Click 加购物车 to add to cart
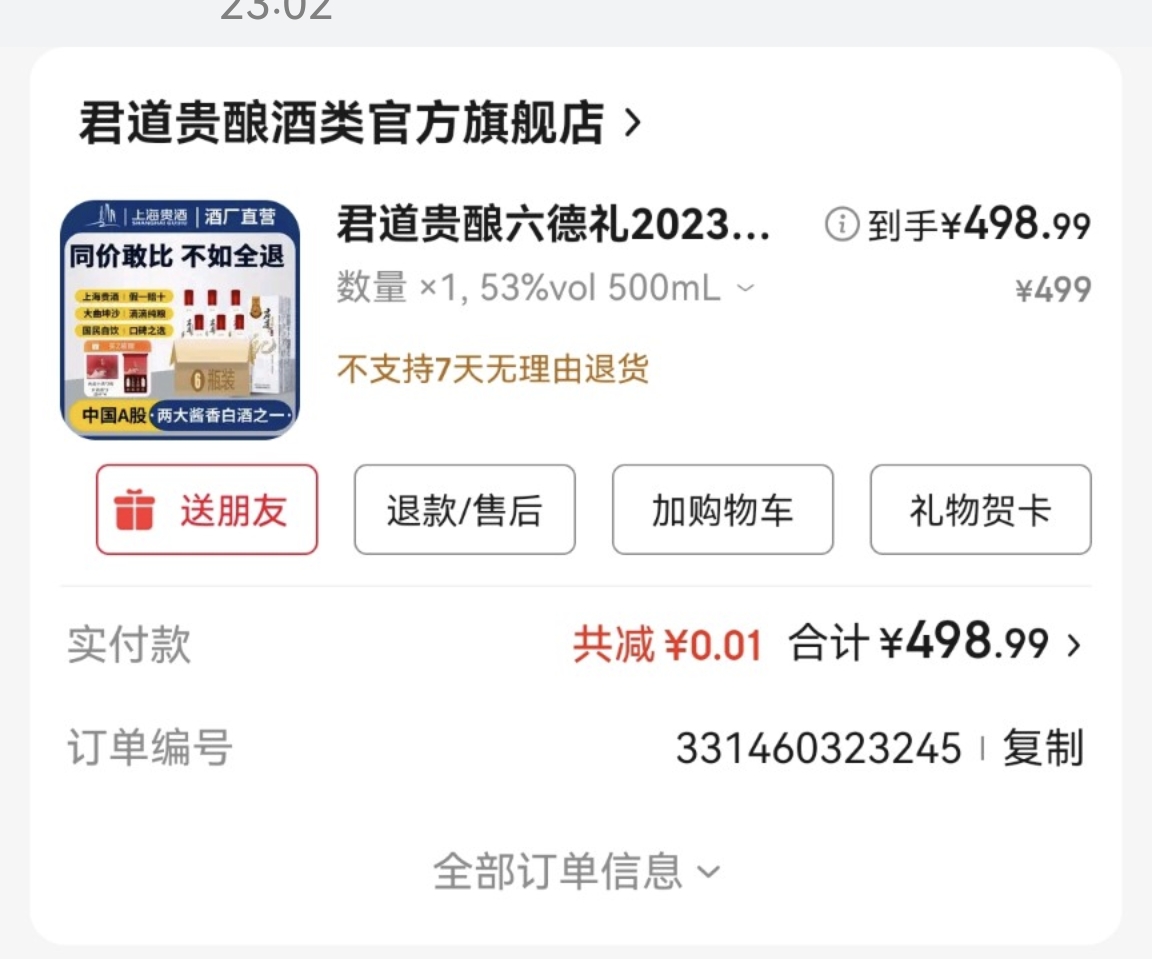The width and height of the screenshot is (1152, 959). point(722,509)
